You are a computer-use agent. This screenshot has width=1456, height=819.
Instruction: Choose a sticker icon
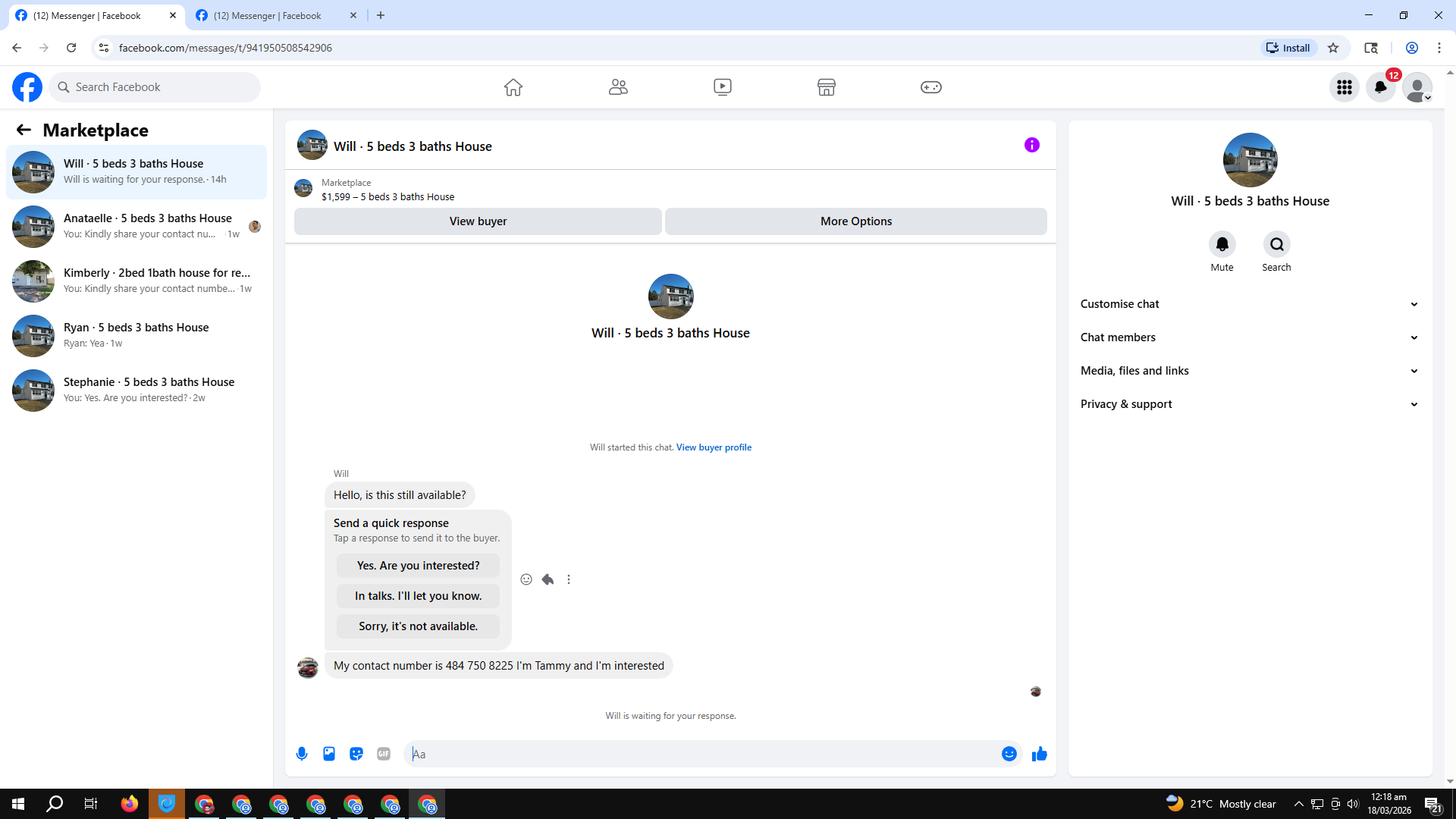pyautogui.click(x=356, y=754)
